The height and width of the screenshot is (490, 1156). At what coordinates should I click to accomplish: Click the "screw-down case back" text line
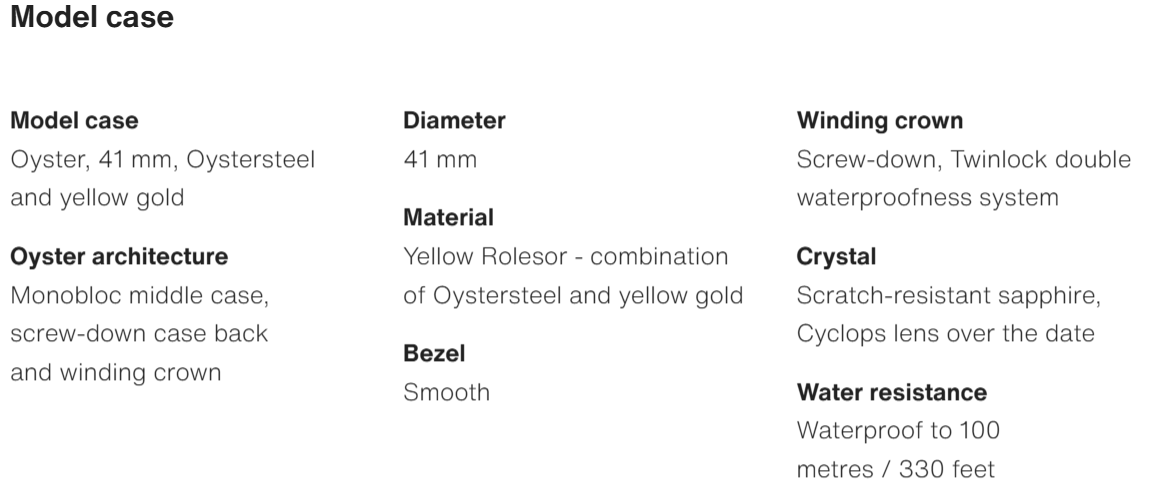pyautogui.click(x=139, y=334)
